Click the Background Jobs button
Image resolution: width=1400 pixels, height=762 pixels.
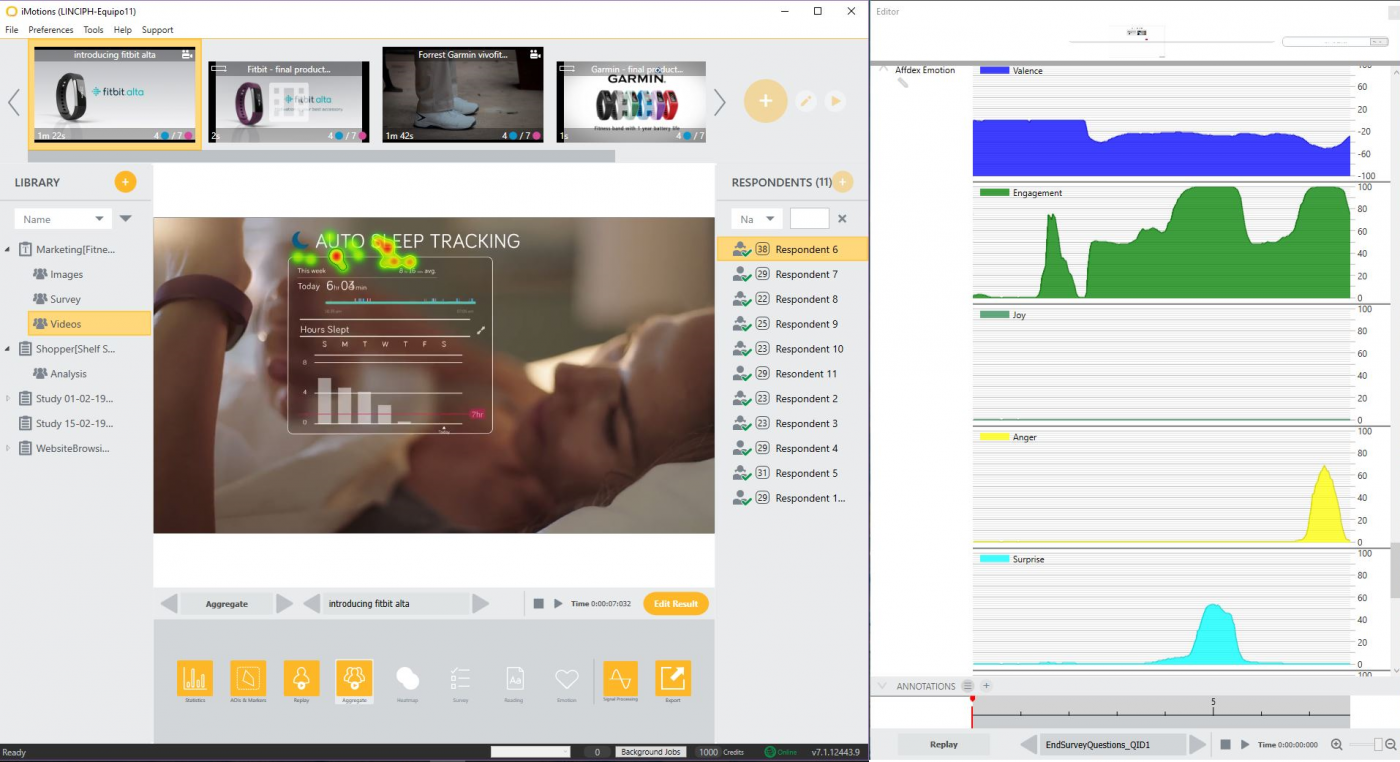(650, 752)
